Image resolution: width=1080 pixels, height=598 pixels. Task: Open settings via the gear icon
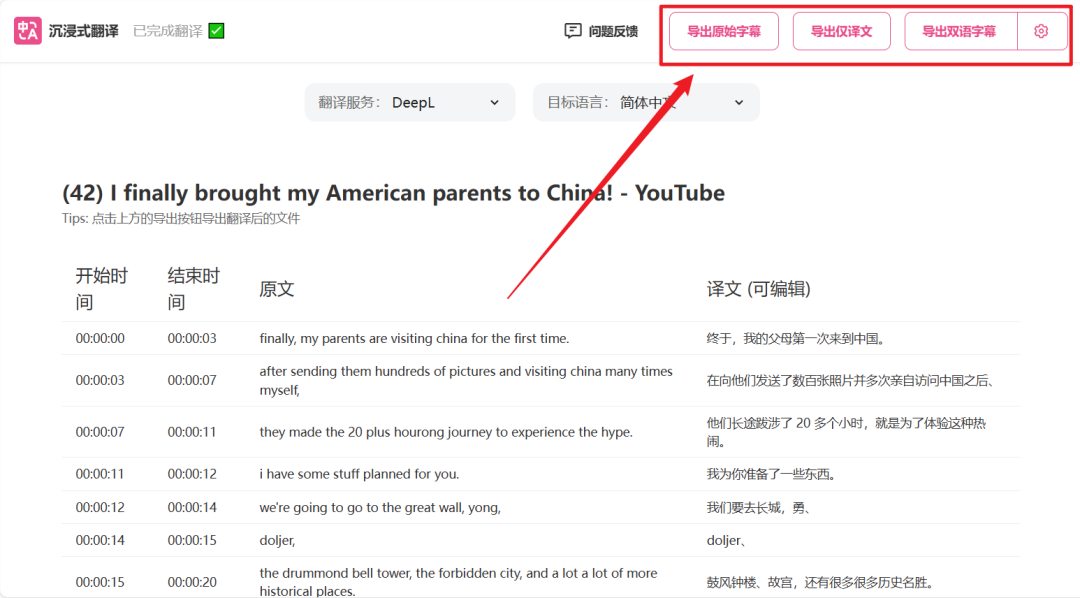(x=1041, y=32)
